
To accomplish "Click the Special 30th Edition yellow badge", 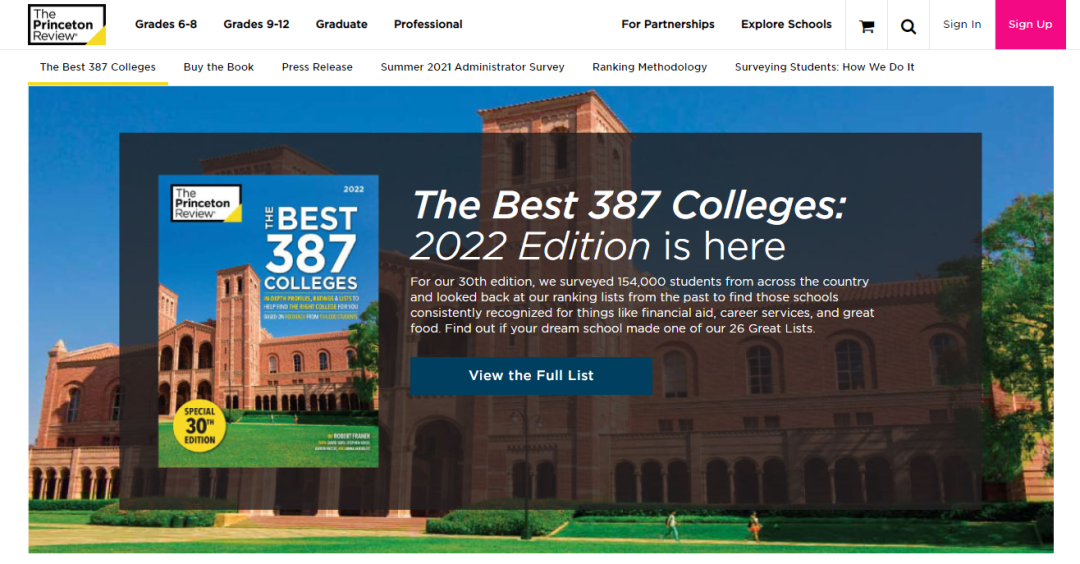I will coord(199,426).
